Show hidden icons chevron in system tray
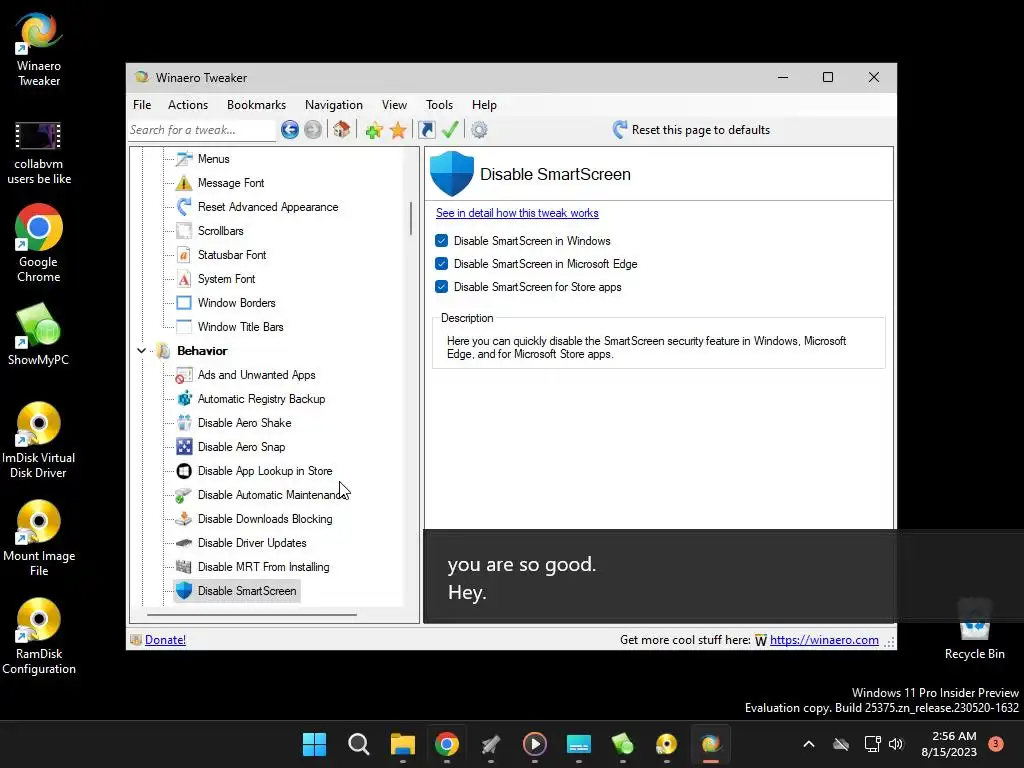This screenshot has width=1024, height=768. pos(808,744)
